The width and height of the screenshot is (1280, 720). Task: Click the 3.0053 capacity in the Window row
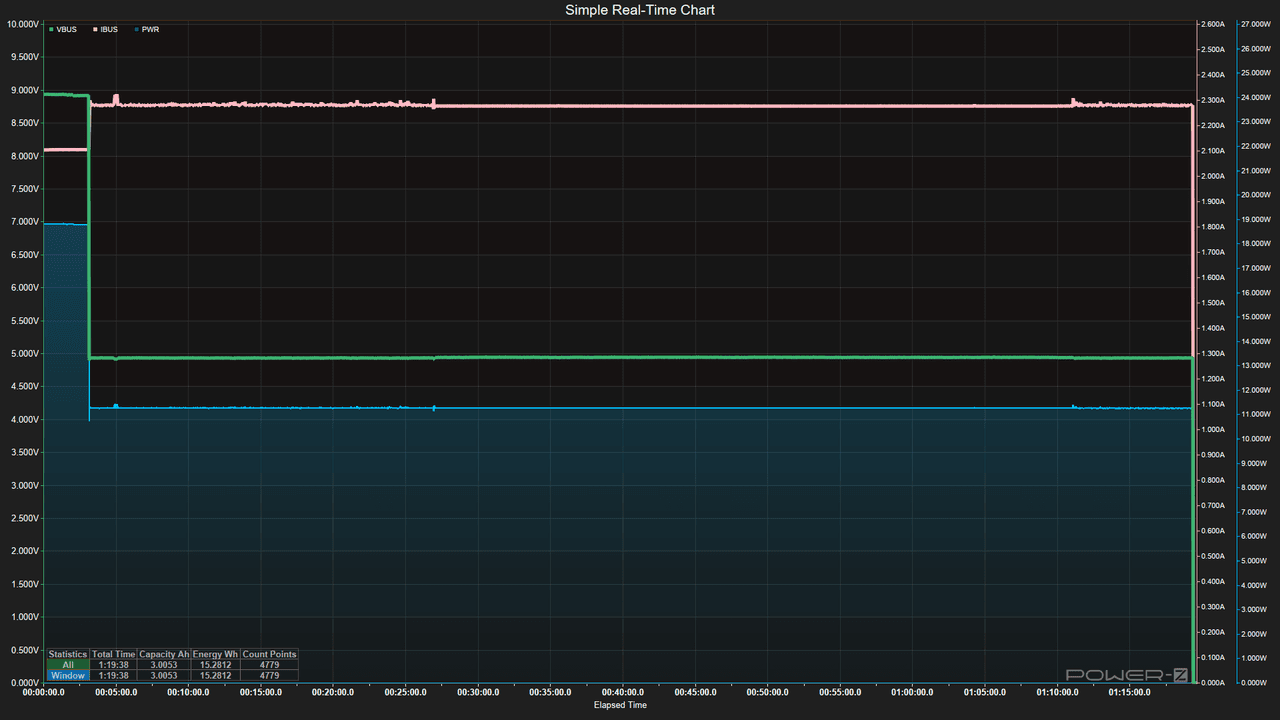pyautogui.click(x=164, y=676)
